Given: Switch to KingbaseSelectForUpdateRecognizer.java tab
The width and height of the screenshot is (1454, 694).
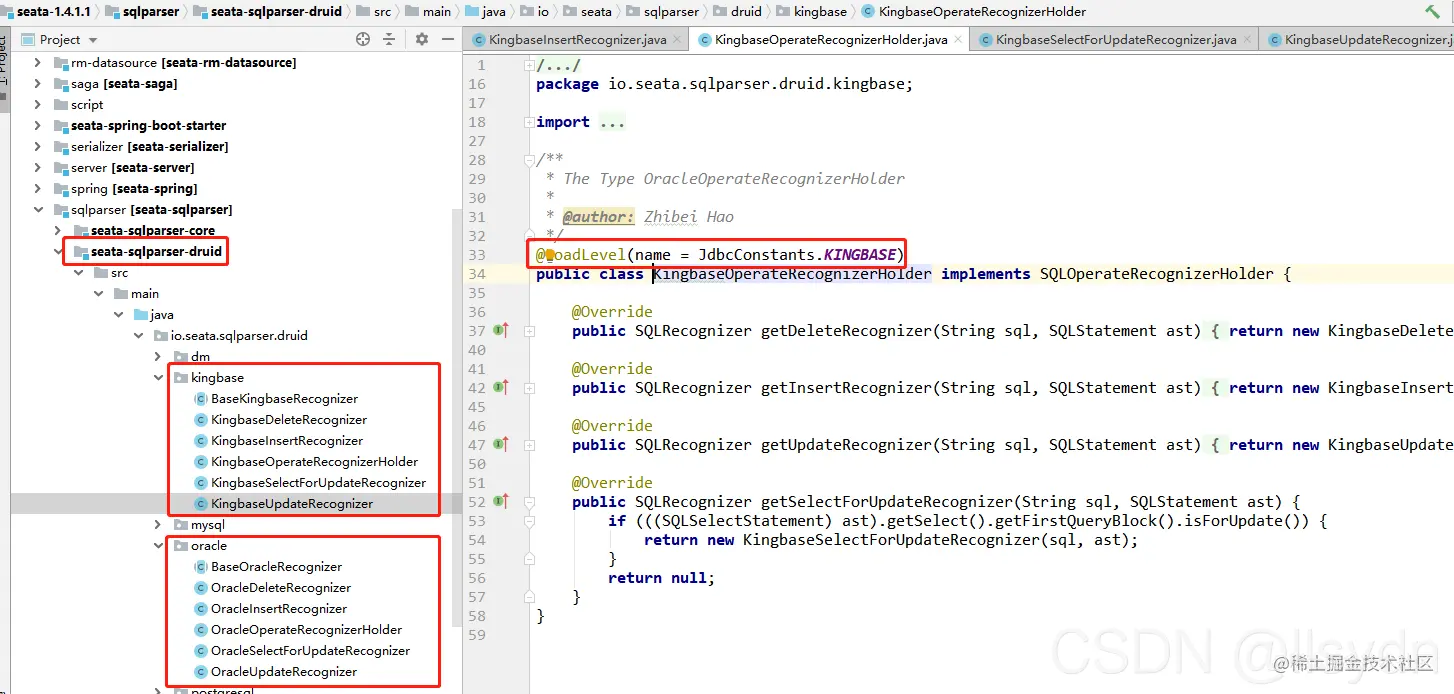Looking at the screenshot, I should point(1116,40).
